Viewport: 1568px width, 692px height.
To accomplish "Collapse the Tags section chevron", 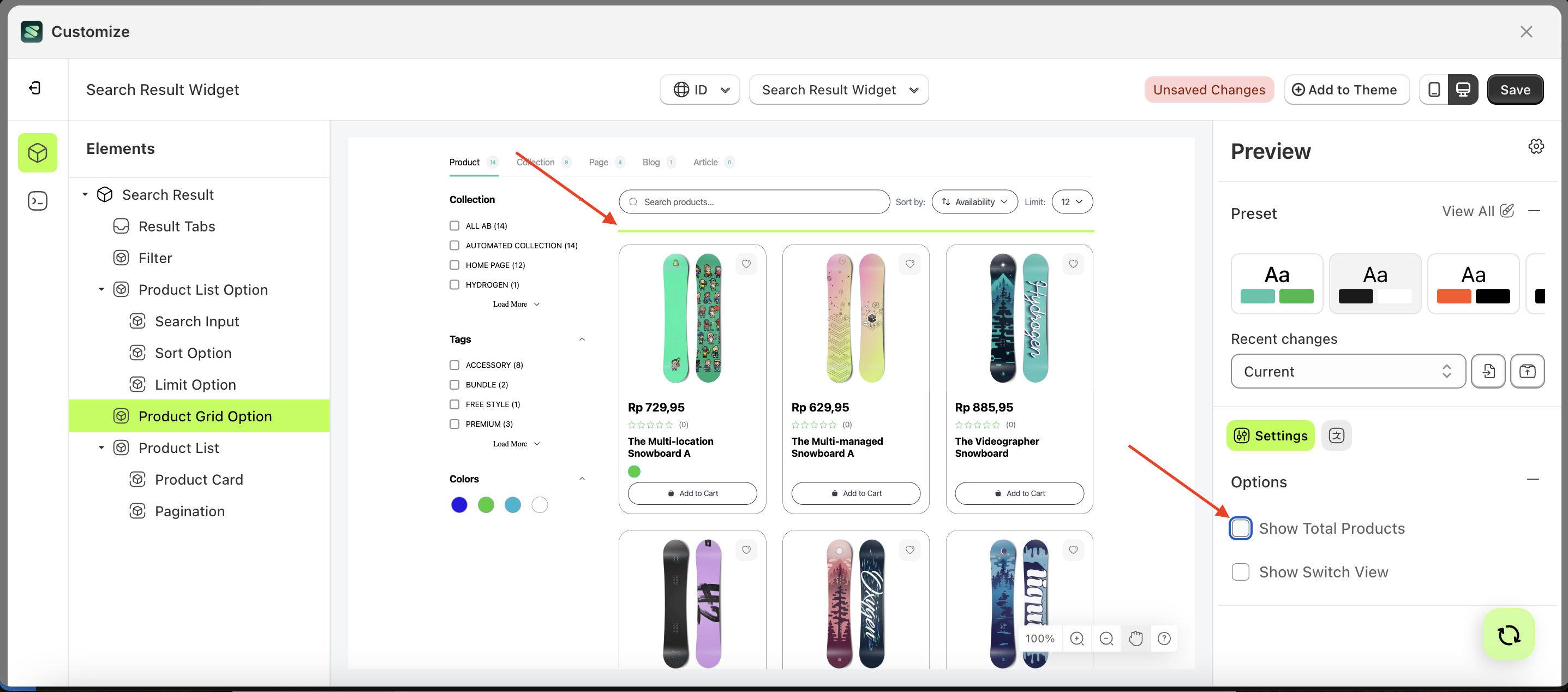I will click(582, 339).
